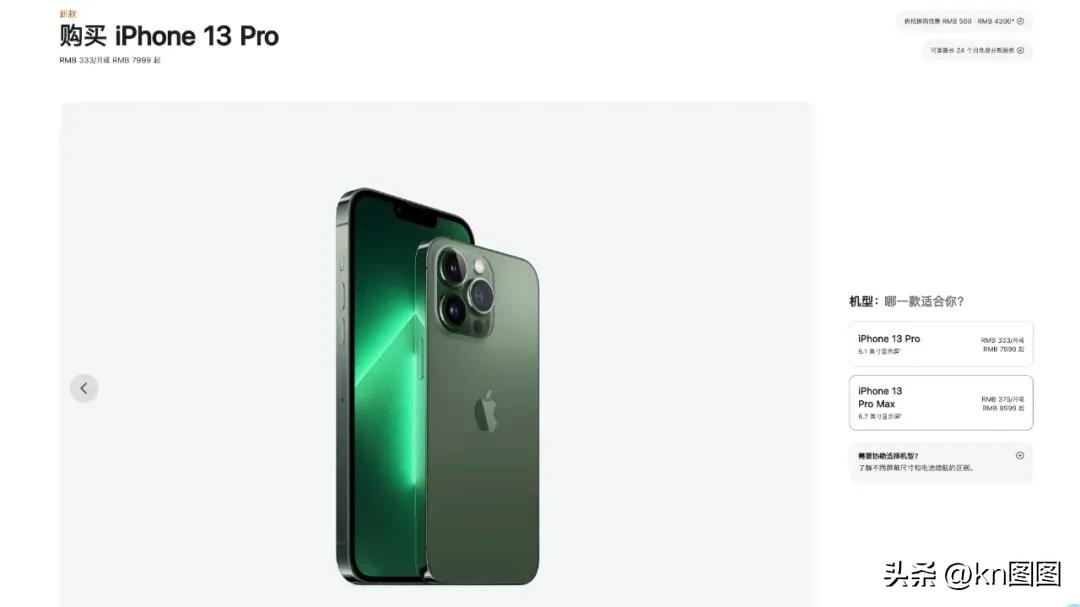Click the 机型 哪一款适合你 section heading
Viewport: 1080px width, 607px height.
click(x=906, y=301)
